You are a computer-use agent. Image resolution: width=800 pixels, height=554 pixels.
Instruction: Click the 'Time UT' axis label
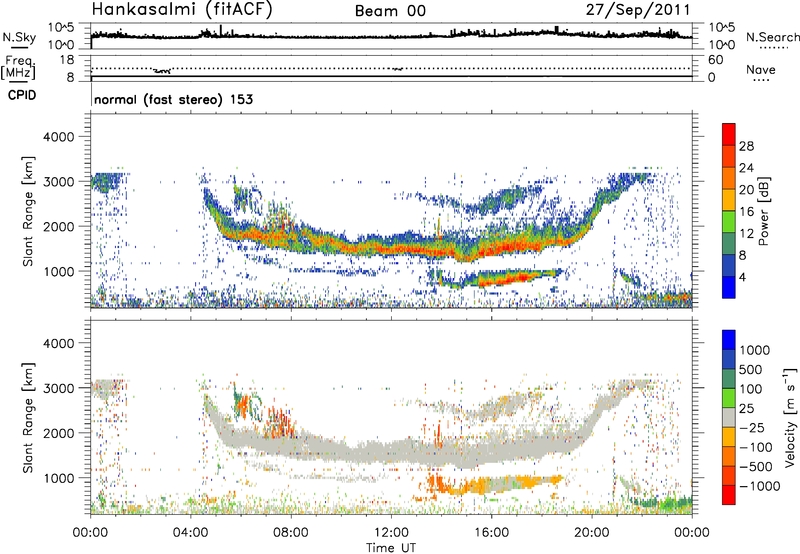(x=391, y=548)
